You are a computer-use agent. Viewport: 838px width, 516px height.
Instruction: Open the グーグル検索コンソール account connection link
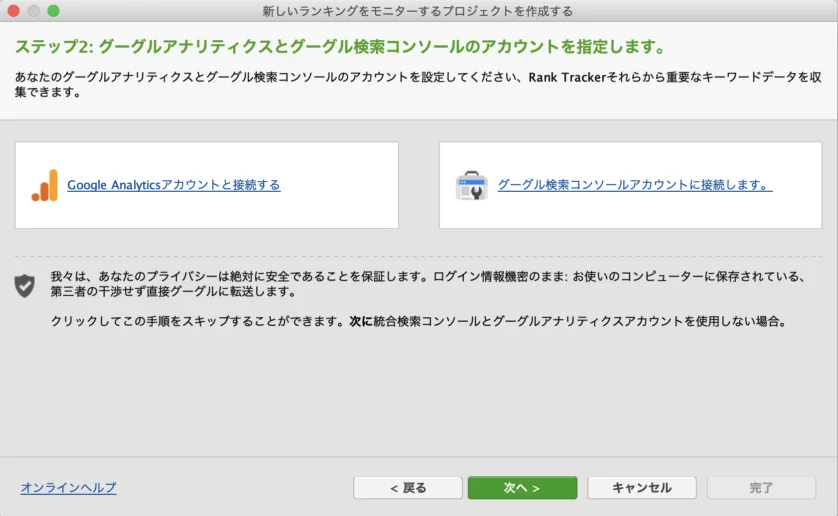click(635, 185)
